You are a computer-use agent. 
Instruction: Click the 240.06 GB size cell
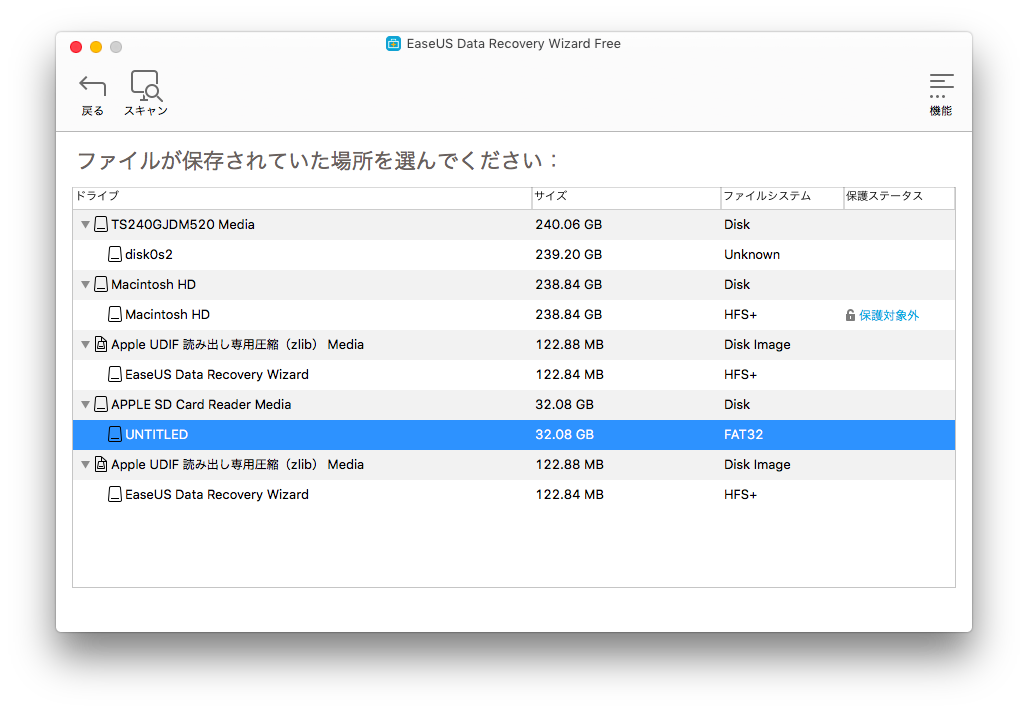pyautogui.click(x=568, y=225)
